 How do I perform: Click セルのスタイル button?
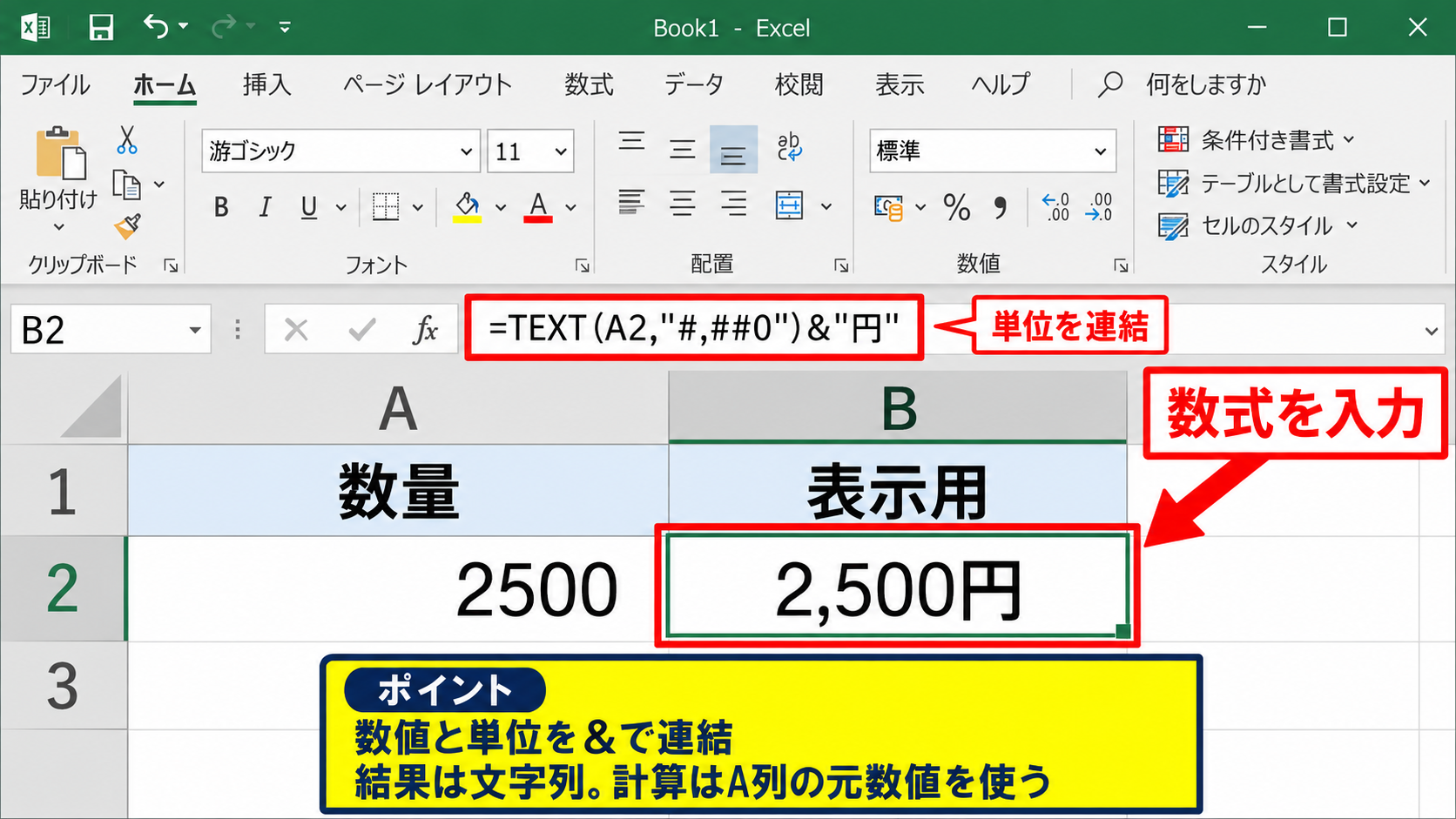[1258, 225]
